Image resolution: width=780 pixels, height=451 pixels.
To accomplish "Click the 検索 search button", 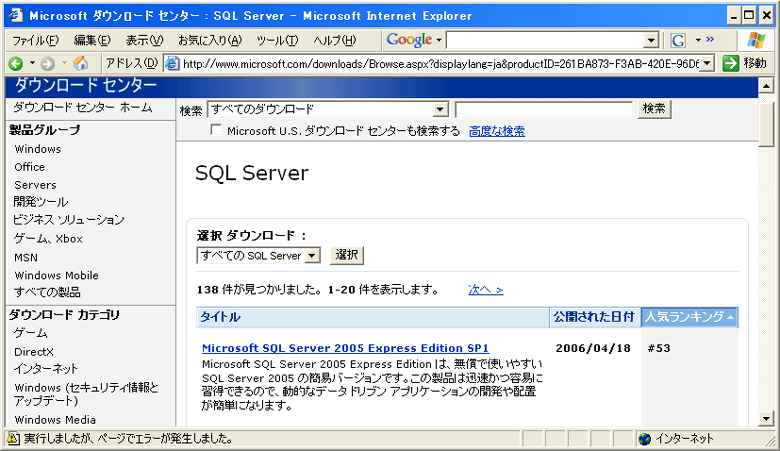I will (x=654, y=109).
